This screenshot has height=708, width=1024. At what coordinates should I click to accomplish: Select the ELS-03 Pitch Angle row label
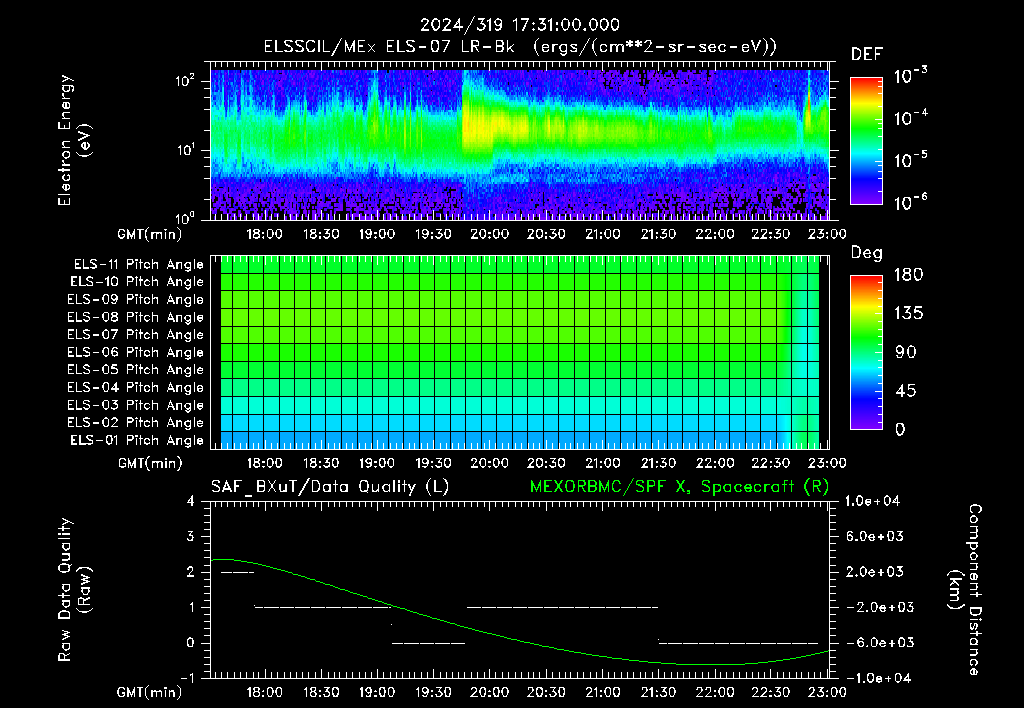[x=136, y=405]
